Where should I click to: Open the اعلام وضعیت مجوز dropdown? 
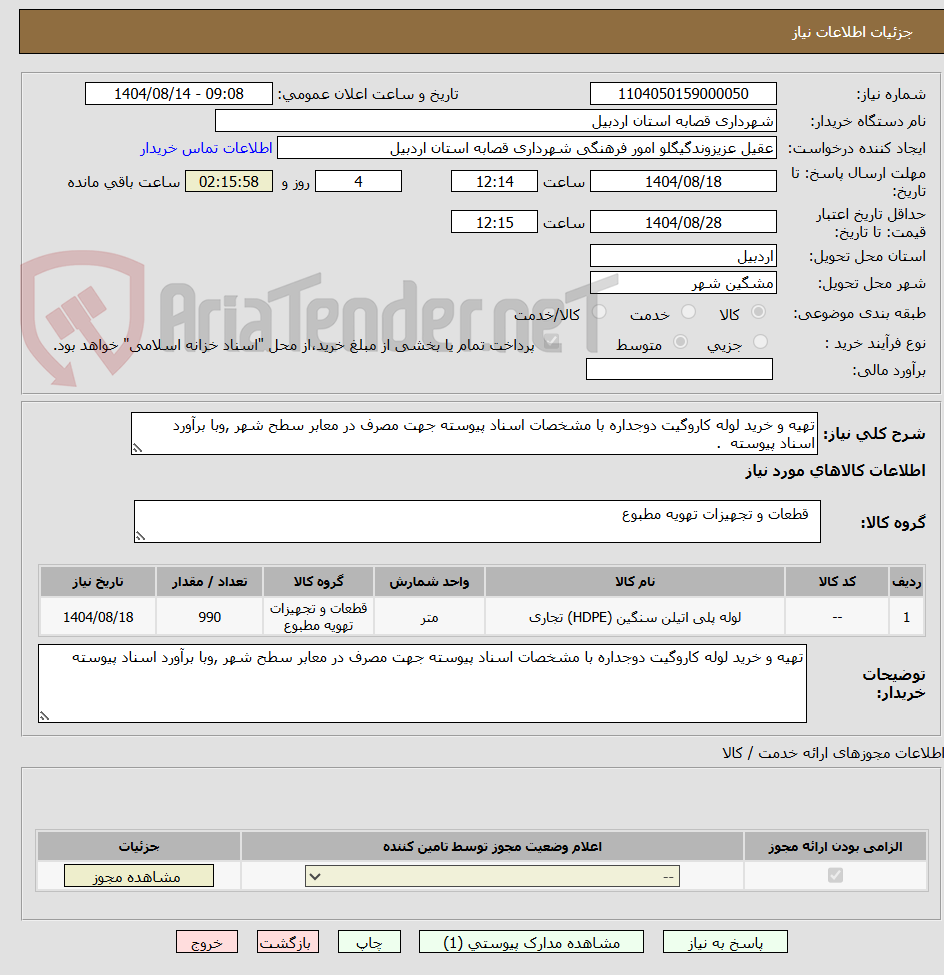[493, 876]
